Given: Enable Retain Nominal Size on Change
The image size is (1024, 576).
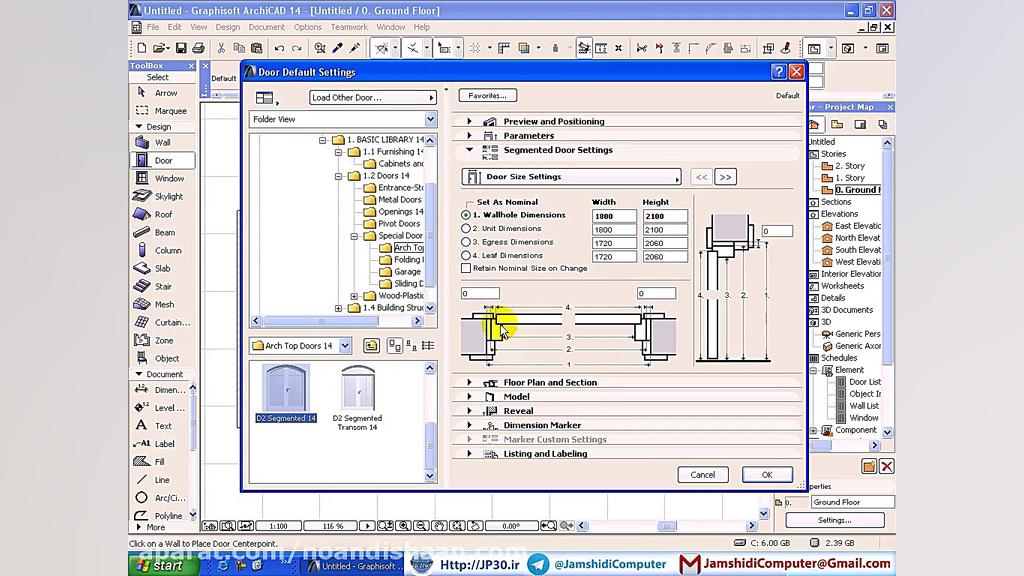Looking at the screenshot, I should (466, 268).
